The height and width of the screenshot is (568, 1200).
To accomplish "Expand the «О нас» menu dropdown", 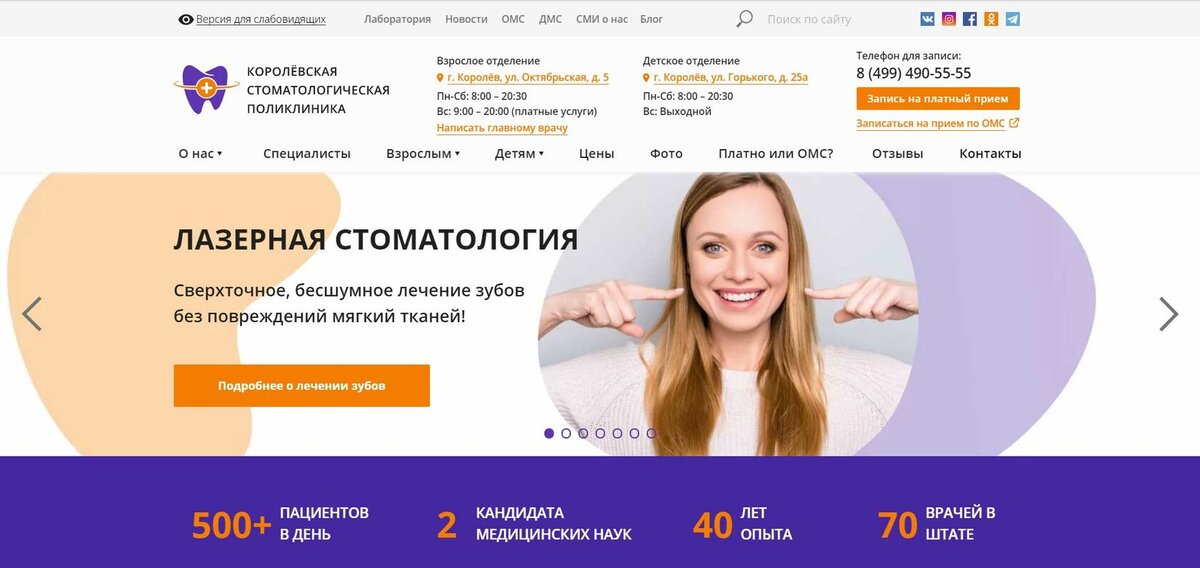I will click(200, 154).
